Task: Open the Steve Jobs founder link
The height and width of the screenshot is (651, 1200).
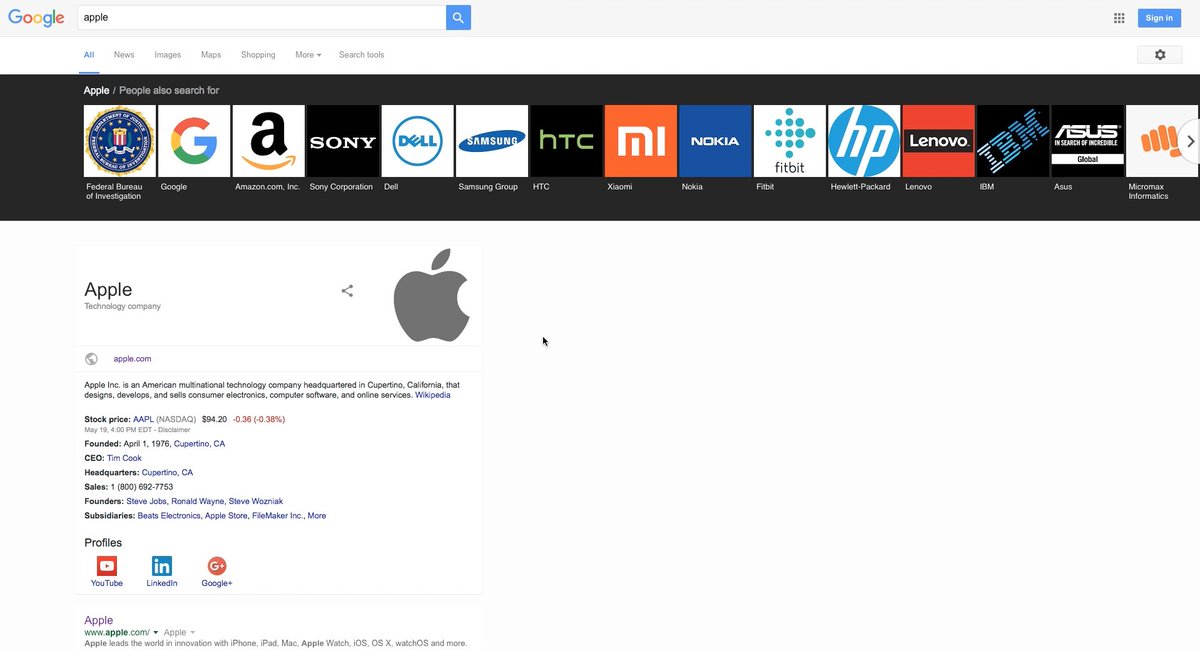Action: click(x=146, y=502)
